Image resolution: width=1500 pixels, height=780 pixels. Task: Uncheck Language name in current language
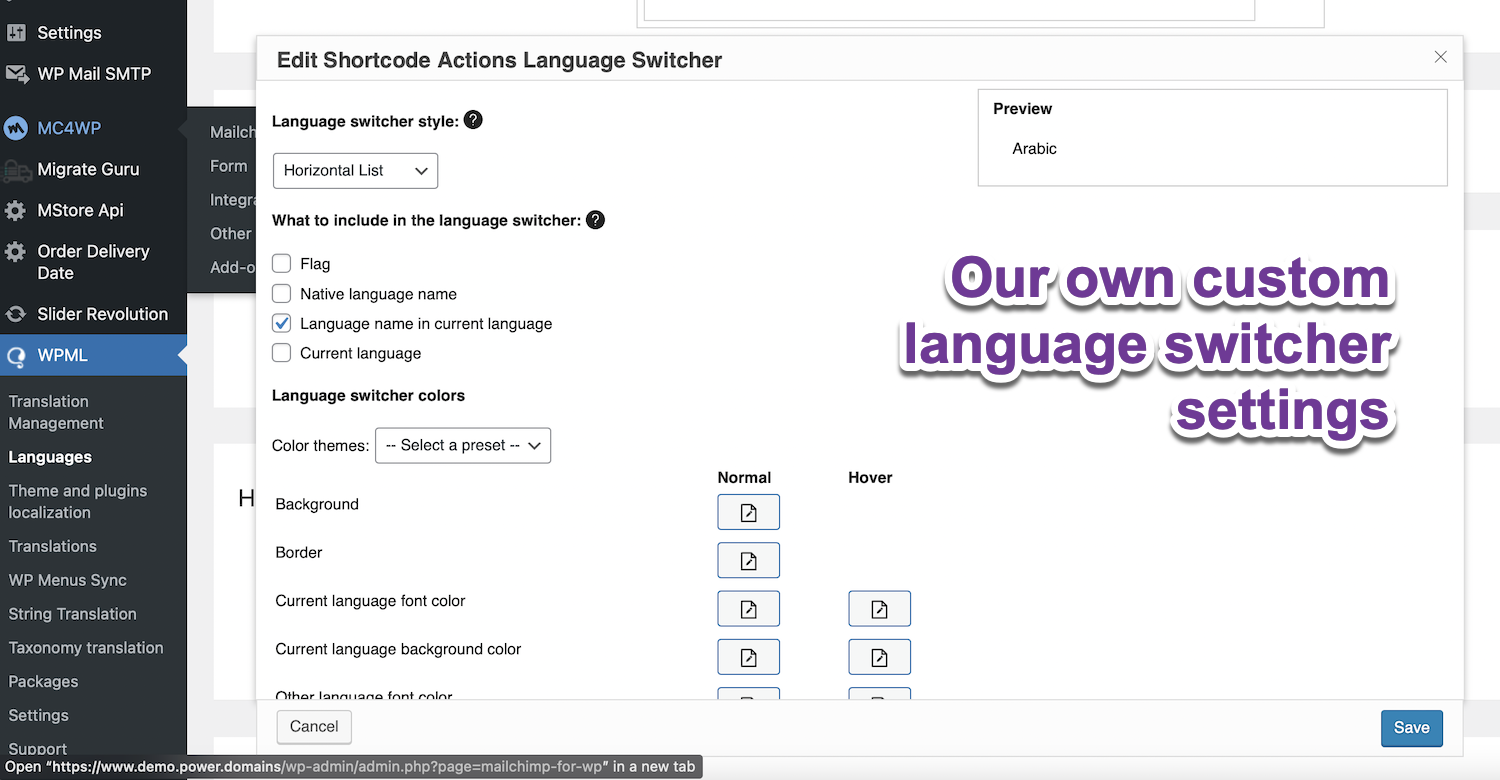[x=282, y=324]
